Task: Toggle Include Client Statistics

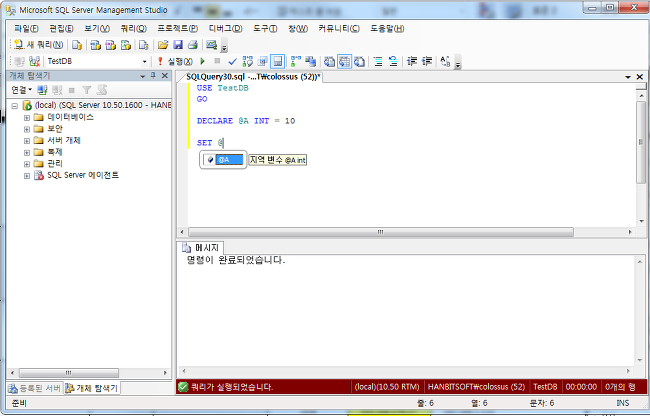Action: (310, 62)
